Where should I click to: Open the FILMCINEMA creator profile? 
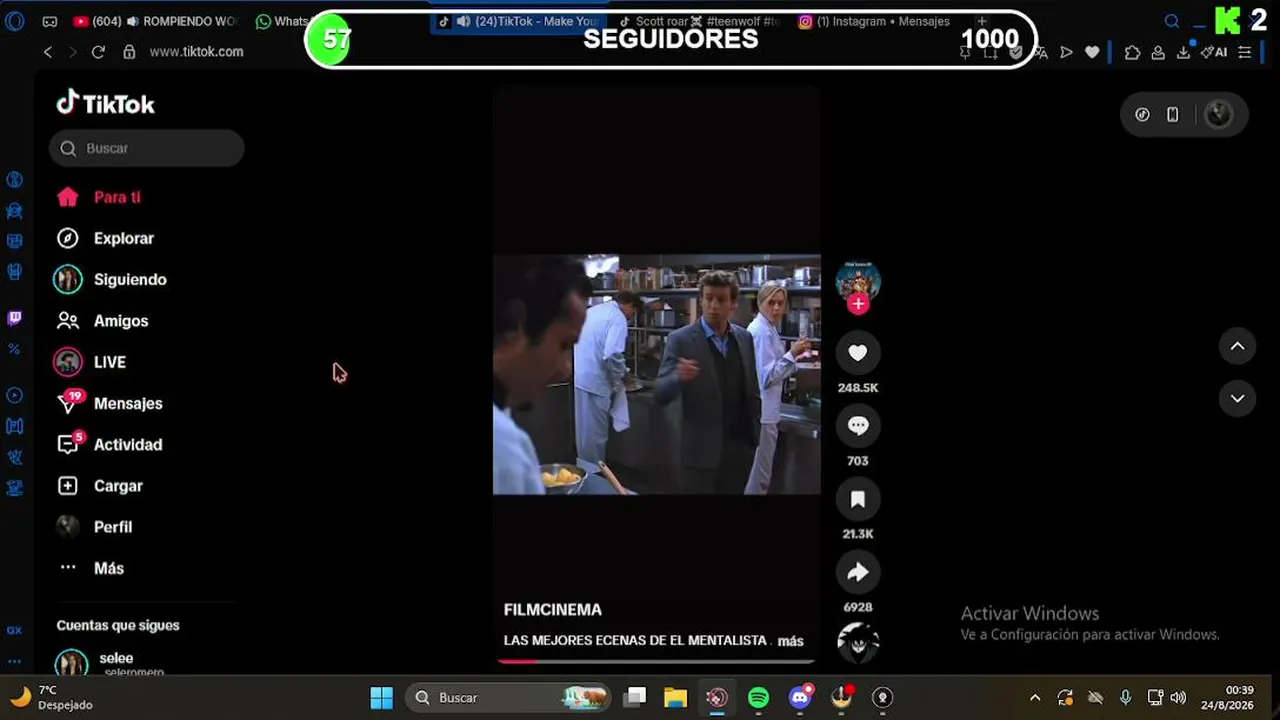click(x=553, y=610)
